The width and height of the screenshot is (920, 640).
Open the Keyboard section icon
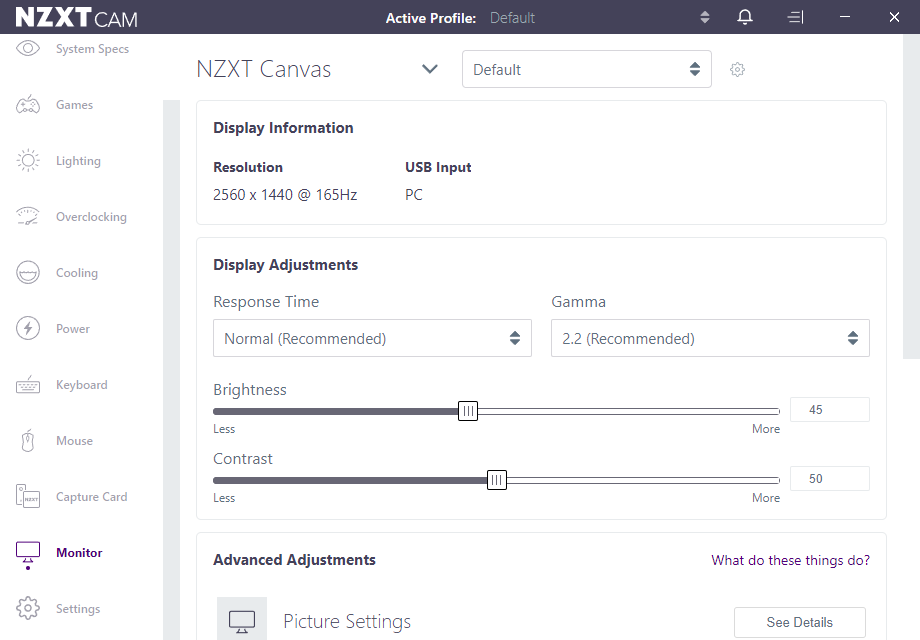(x=28, y=385)
